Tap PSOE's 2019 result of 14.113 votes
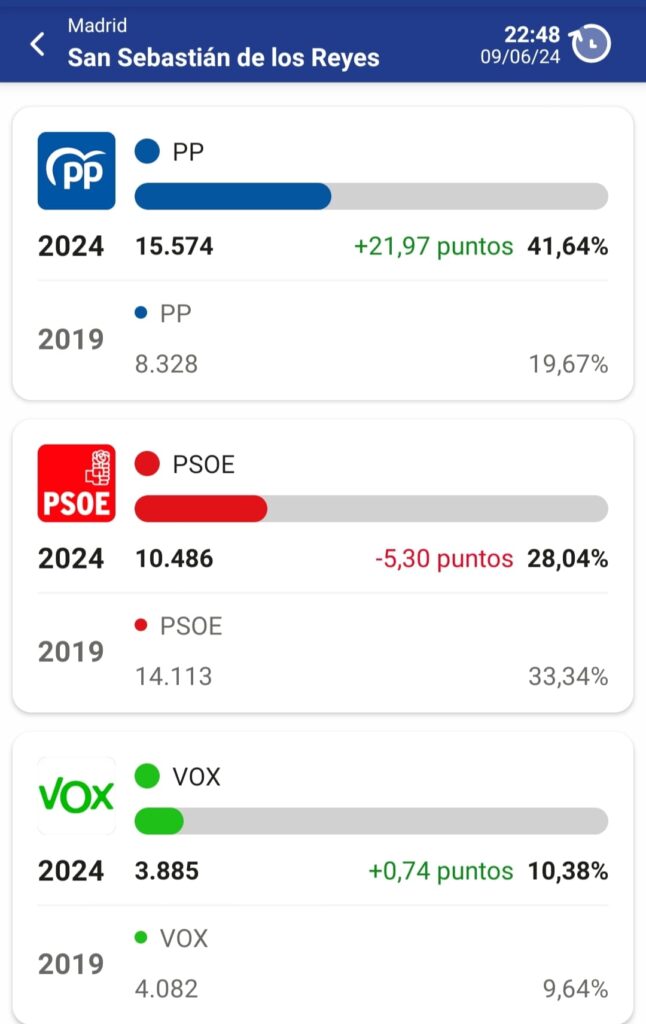Image resolution: width=646 pixels, height=1024 pixels. tap(173, 676)
